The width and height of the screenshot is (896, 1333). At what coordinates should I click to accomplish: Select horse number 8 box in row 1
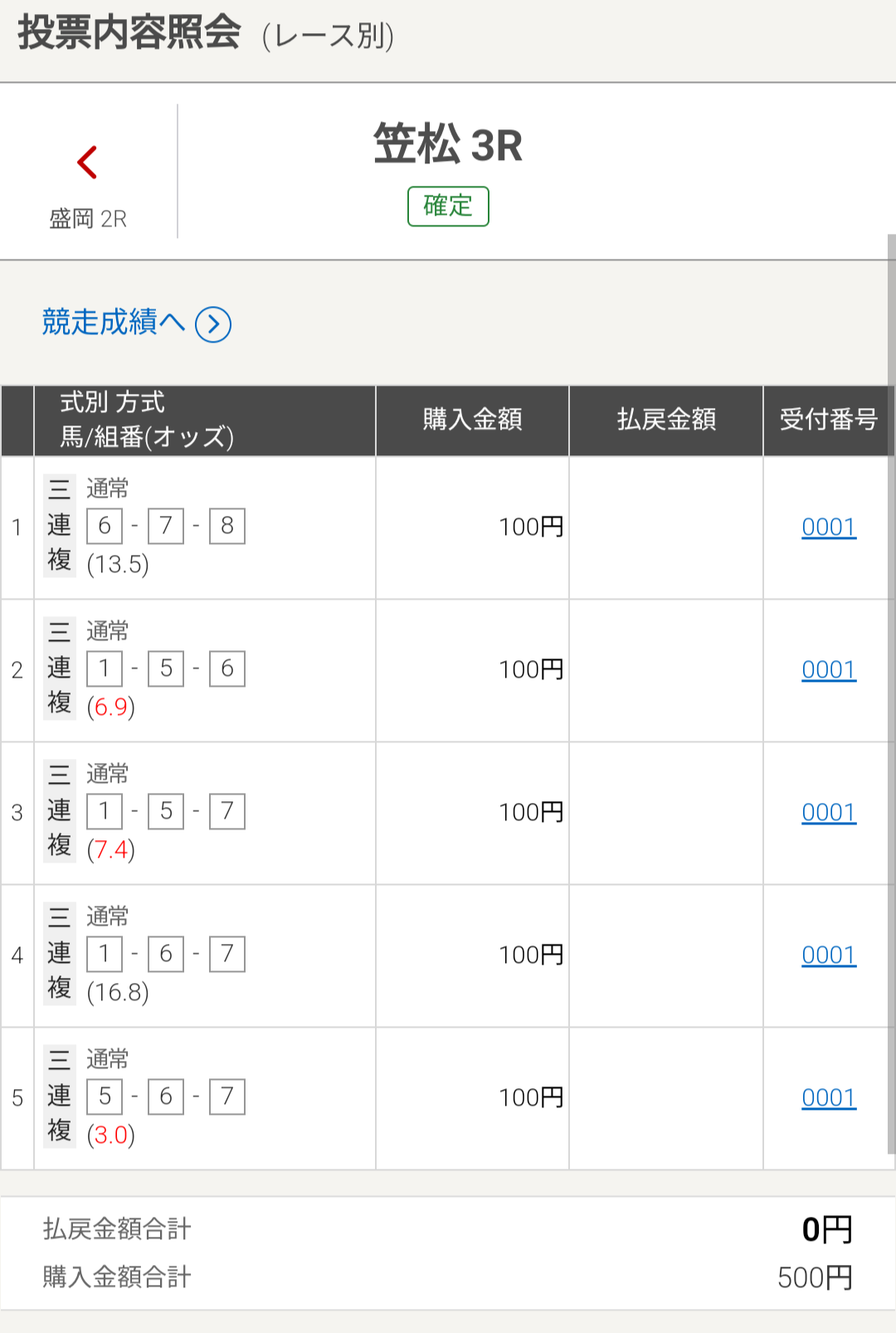227,526
